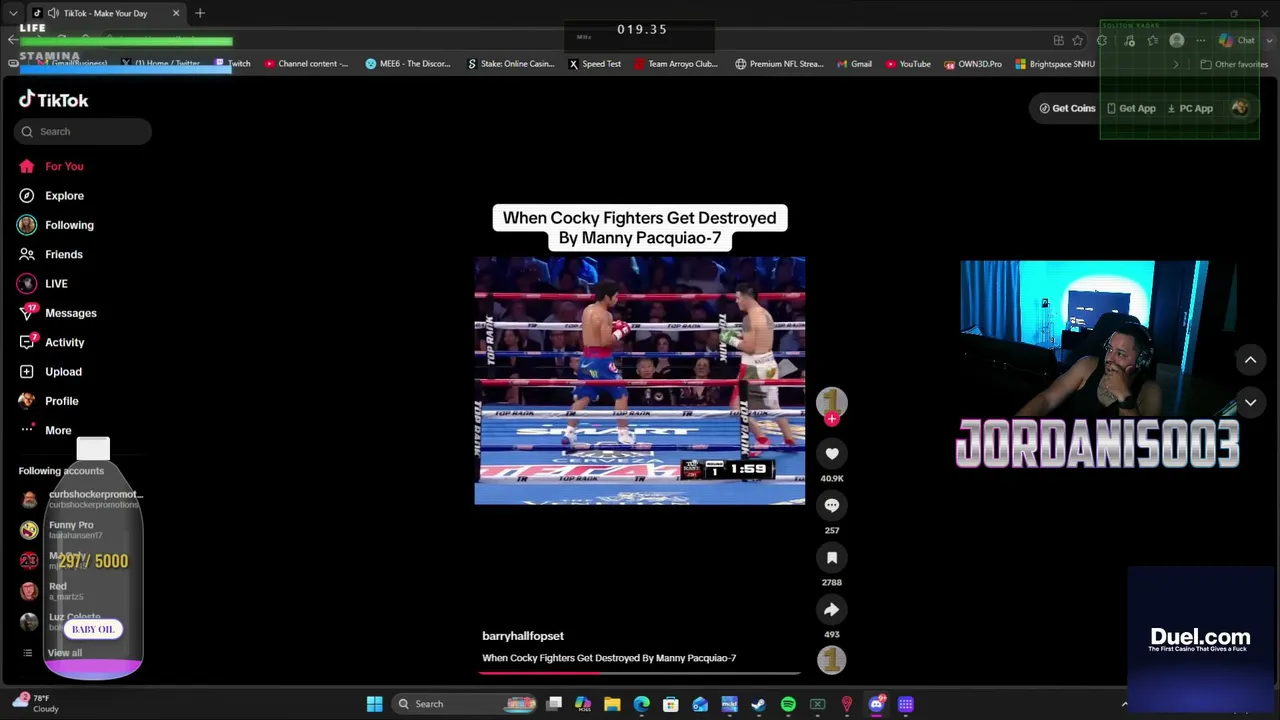
Task: Open the Windows Start menu
Action: (374, 704)
